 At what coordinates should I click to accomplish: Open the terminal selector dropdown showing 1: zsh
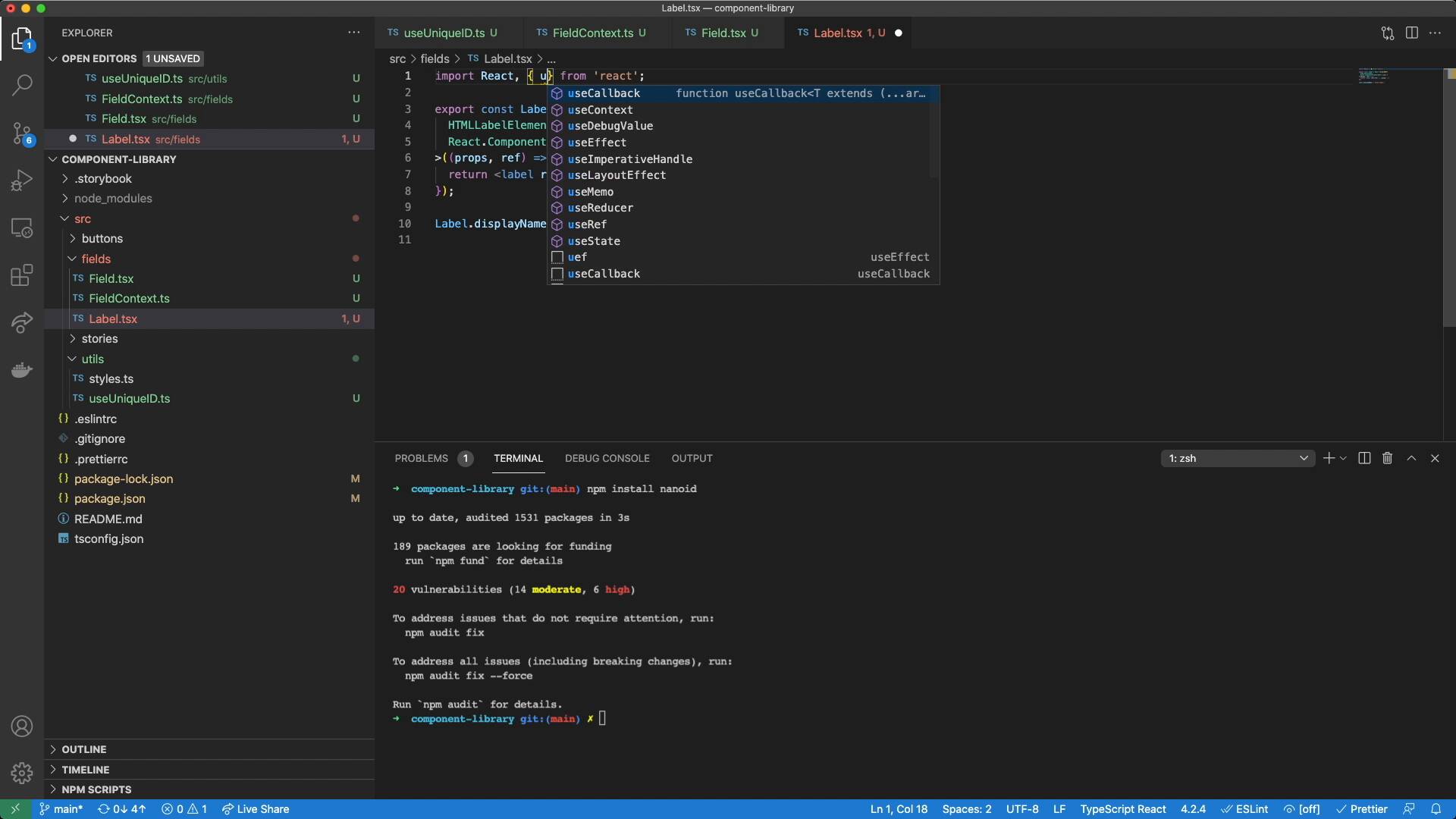(1238, 458)
